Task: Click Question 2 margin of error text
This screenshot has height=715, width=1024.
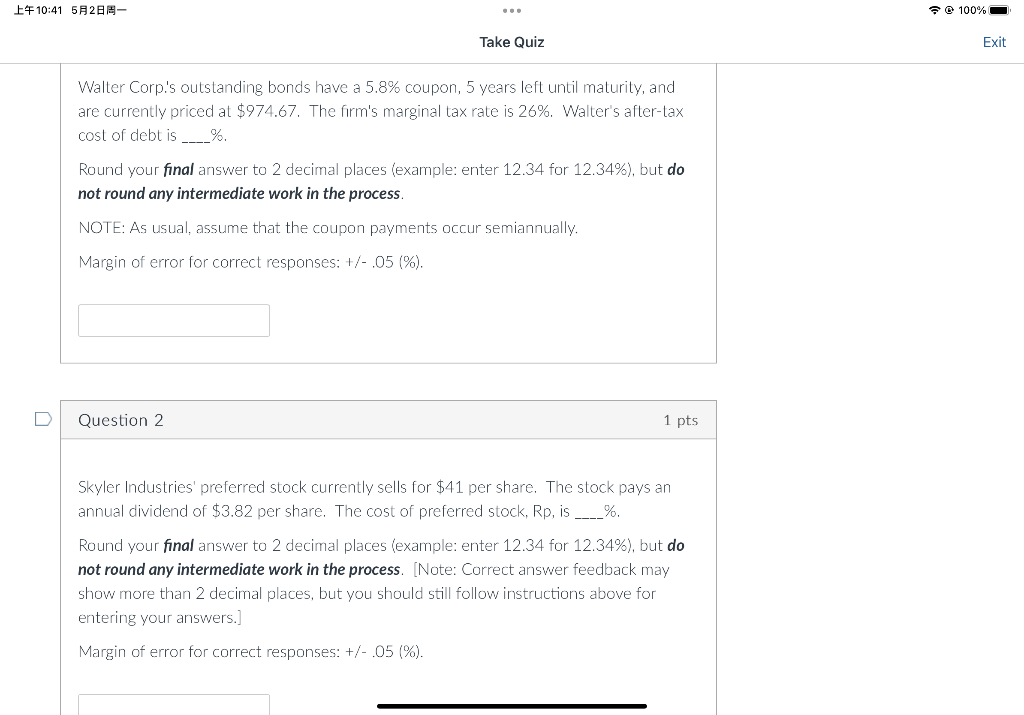Action: coord(251,652)
